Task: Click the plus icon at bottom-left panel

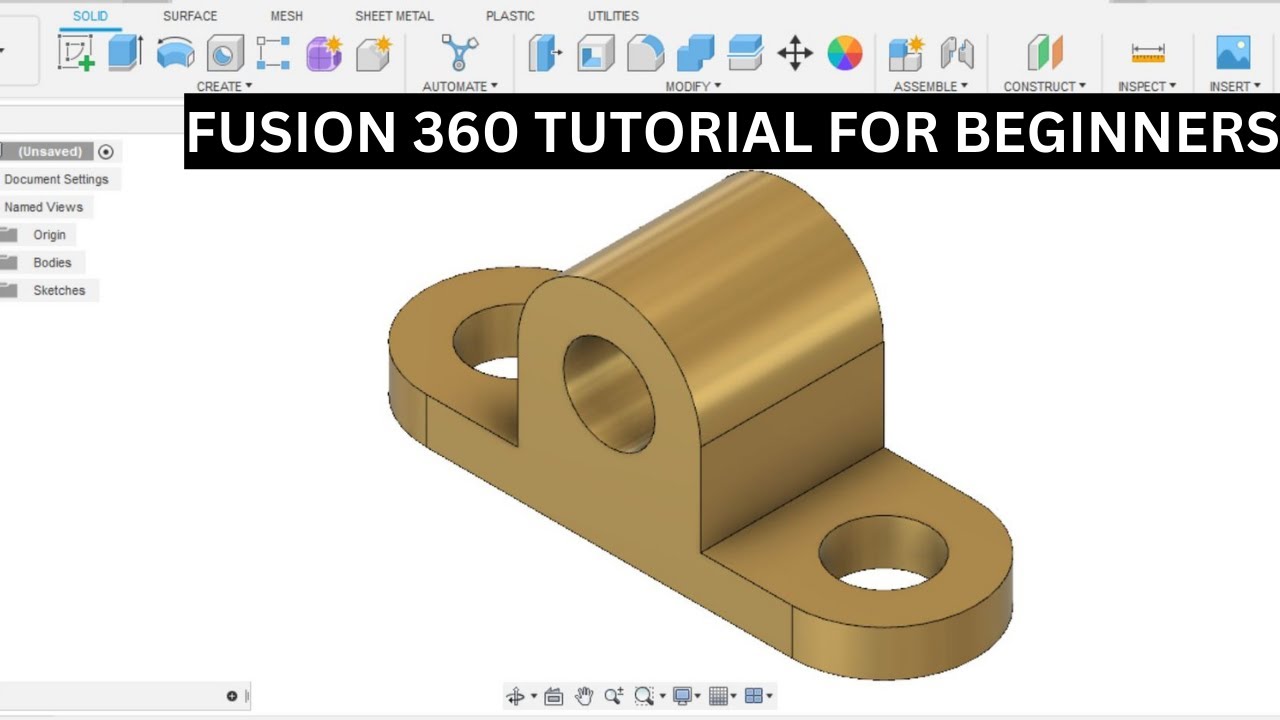Action: pos(232,696)
